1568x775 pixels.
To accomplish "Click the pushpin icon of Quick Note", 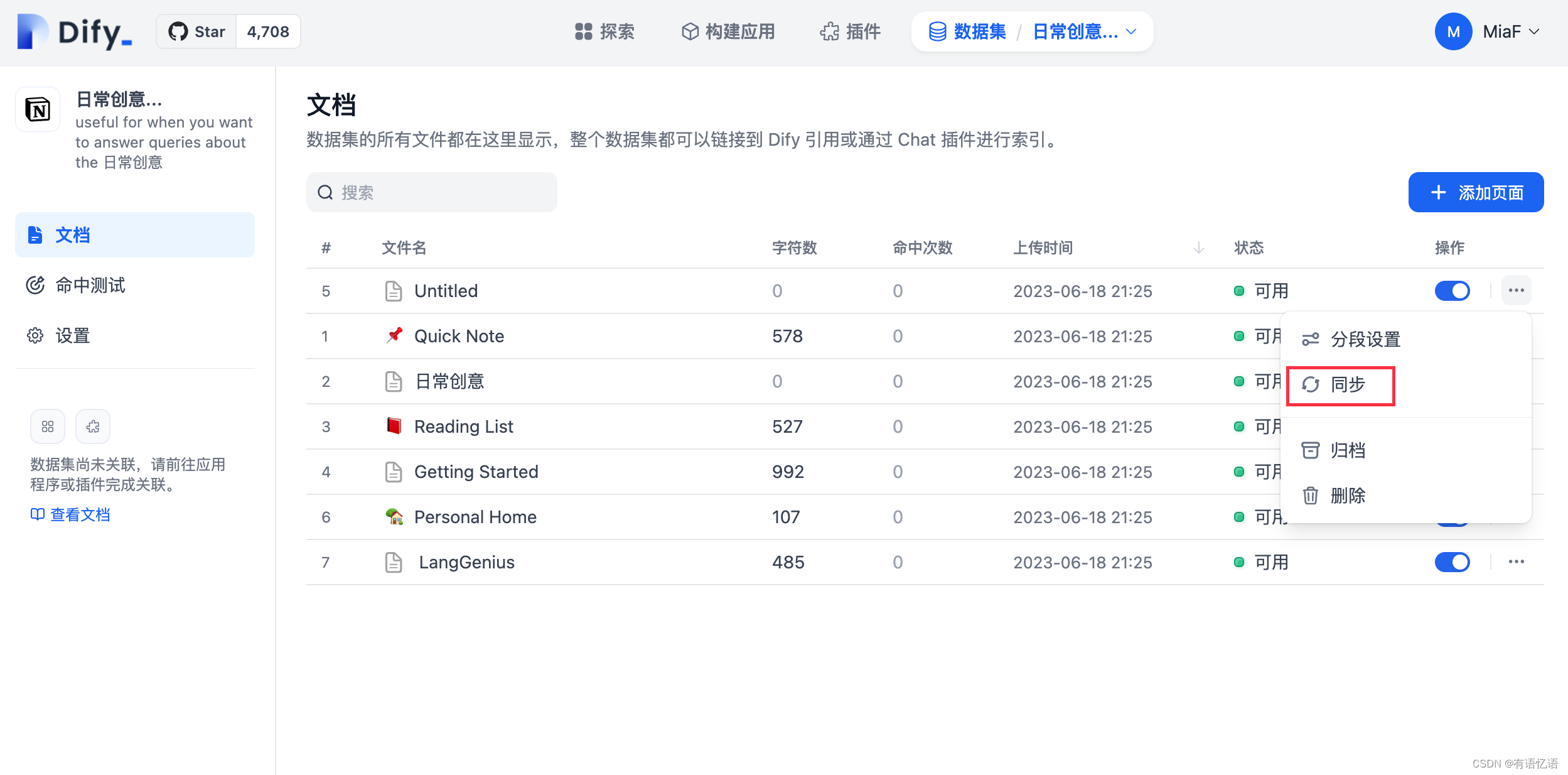I will coord(394,335).
